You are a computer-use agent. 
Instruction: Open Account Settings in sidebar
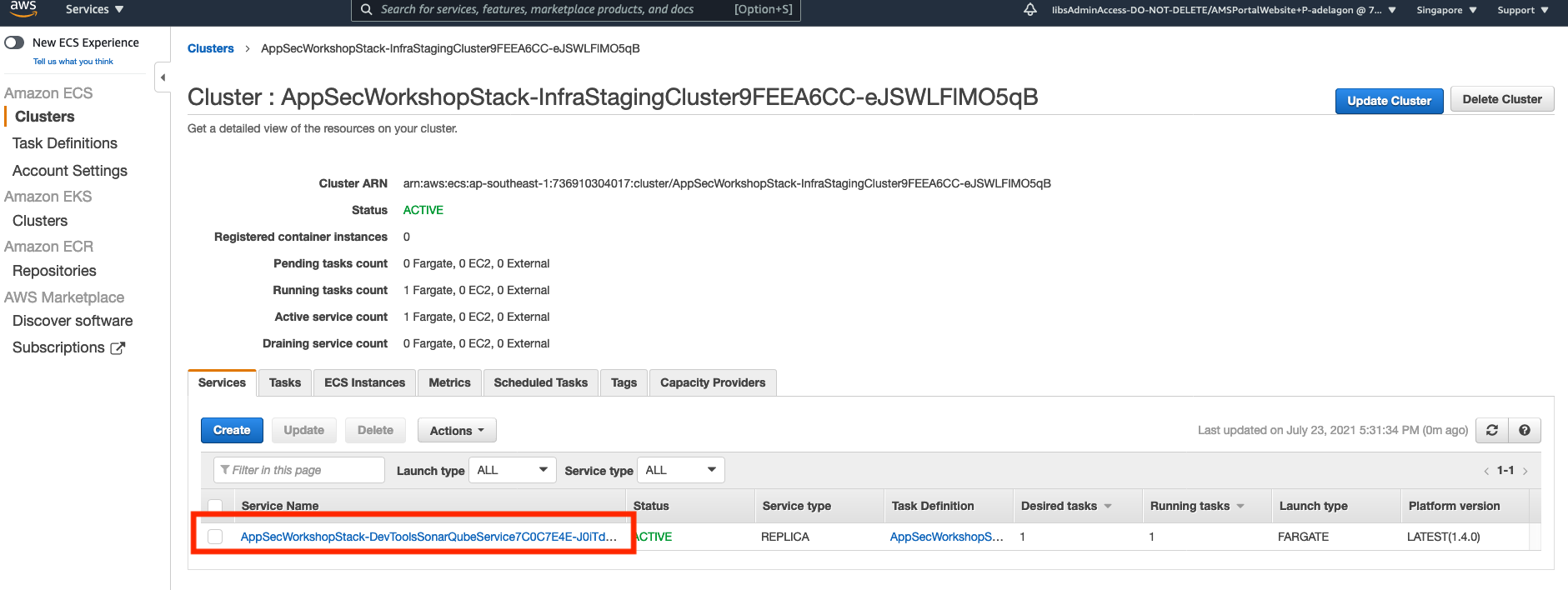(70, 171)
